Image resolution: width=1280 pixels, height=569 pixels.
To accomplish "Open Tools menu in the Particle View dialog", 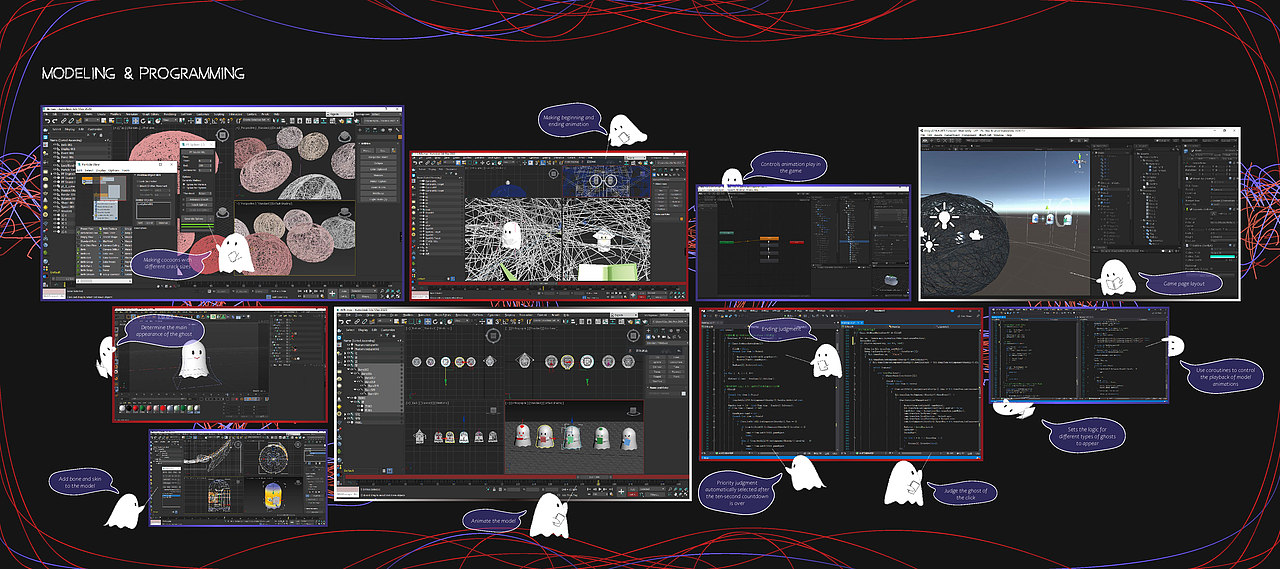I will [126, 170].
